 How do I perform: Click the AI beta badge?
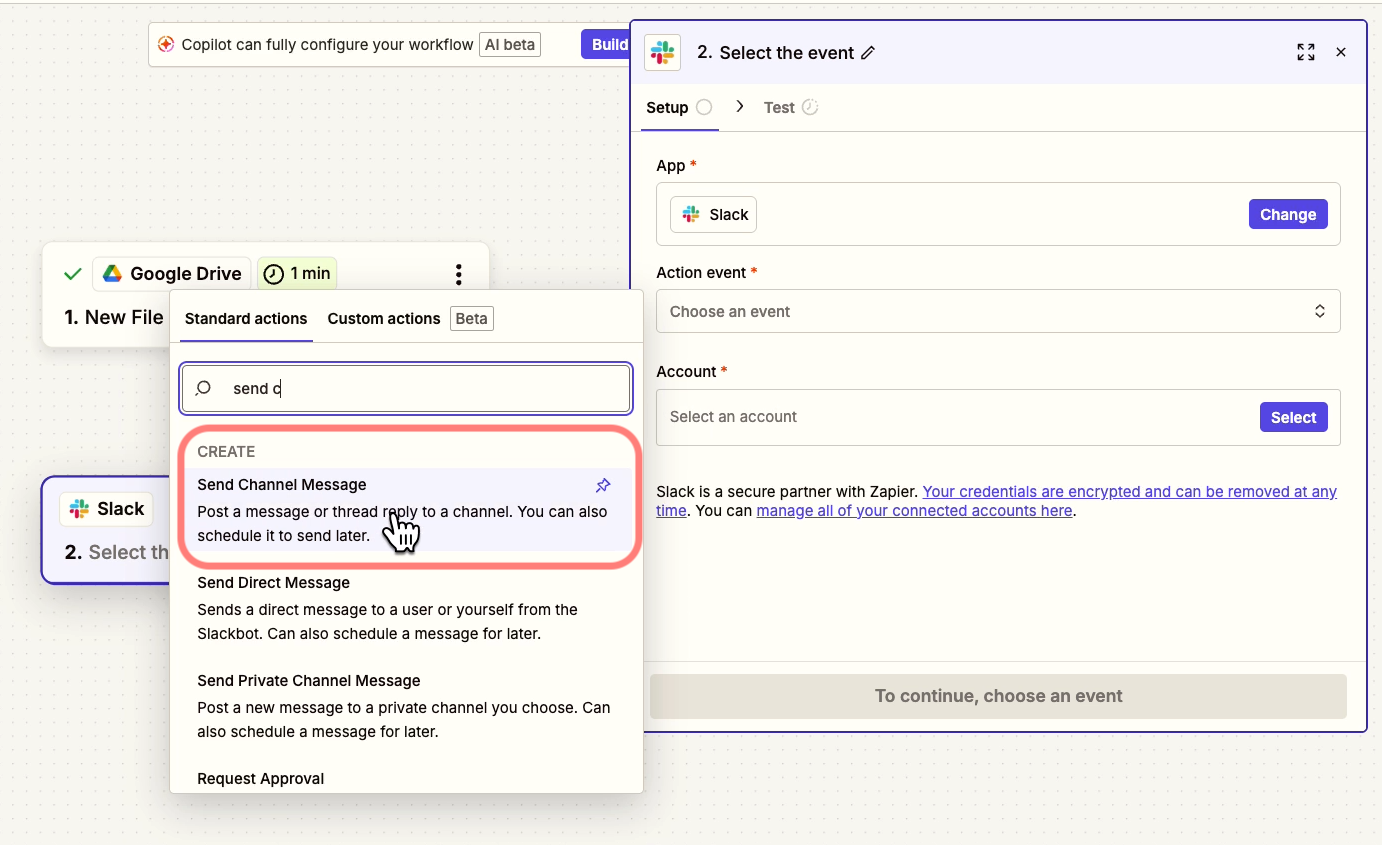[x=510, y=44]
